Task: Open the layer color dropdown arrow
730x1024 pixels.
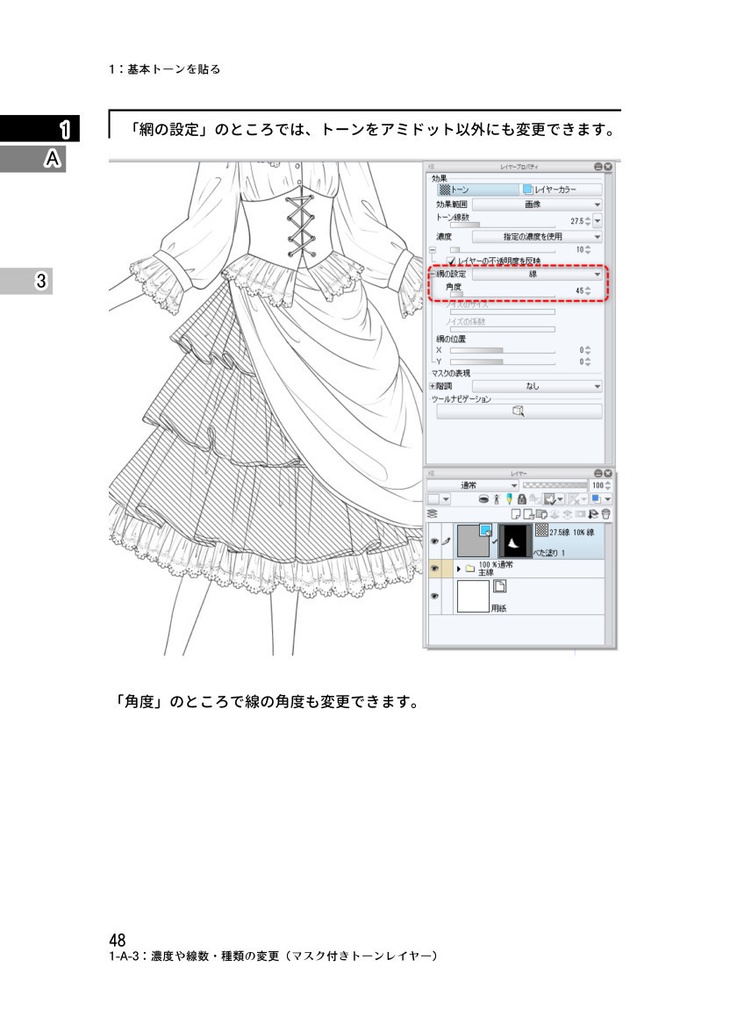Action: click(608, 500)
